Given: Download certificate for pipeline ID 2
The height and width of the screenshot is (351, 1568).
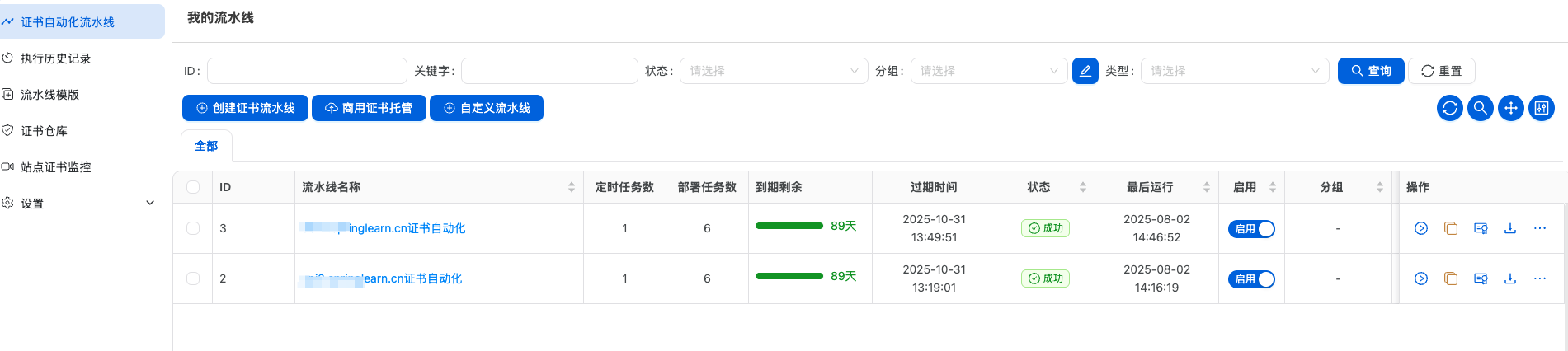Looking at the screenshot, I should coord(1509,278).
